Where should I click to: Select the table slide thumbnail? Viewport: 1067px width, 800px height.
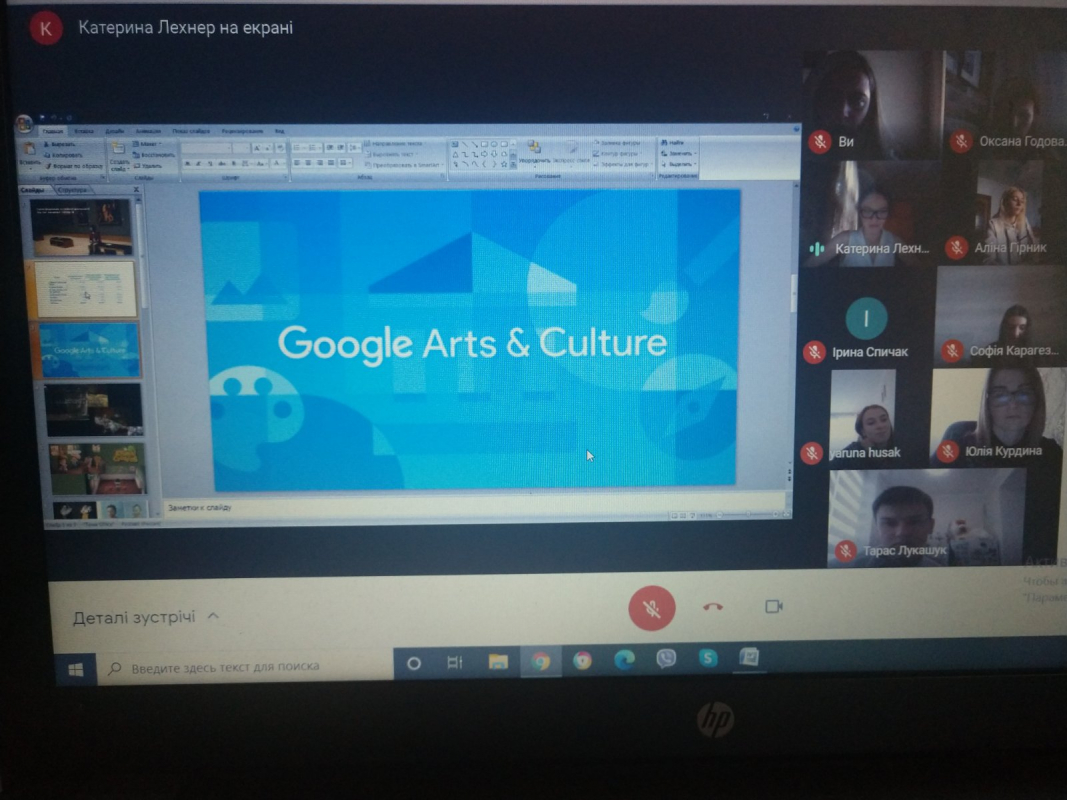[85, 290]
